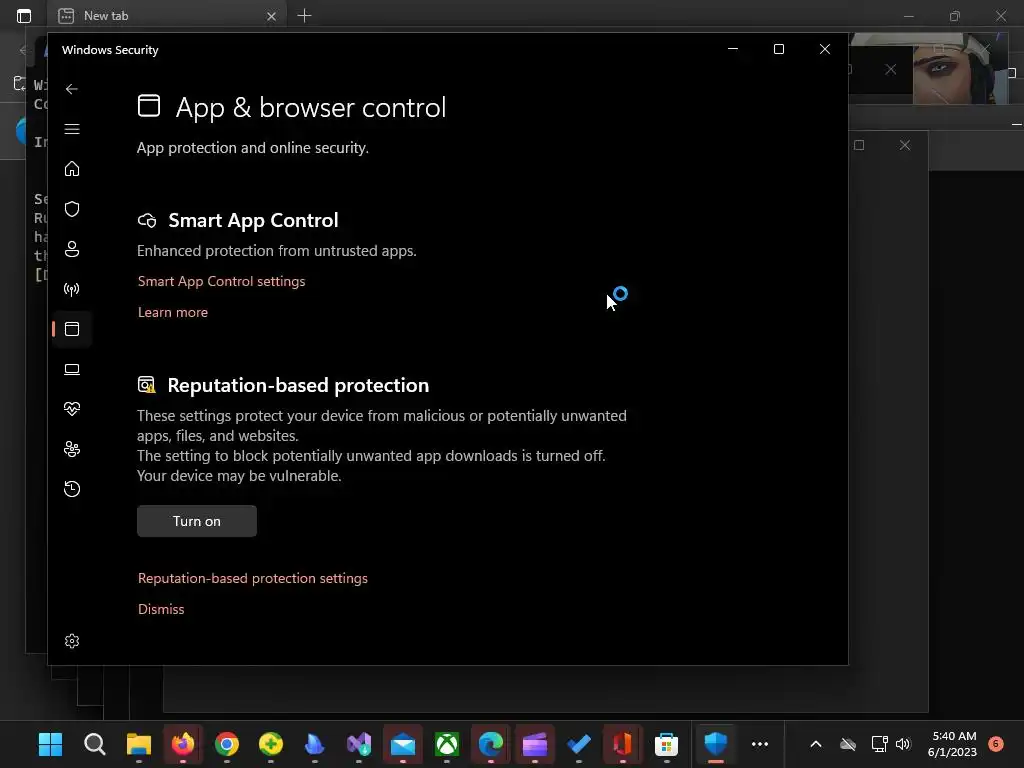Close the New tab browser tab
1024x768 pixels.
pyautogui.click(x=271, y=16)
